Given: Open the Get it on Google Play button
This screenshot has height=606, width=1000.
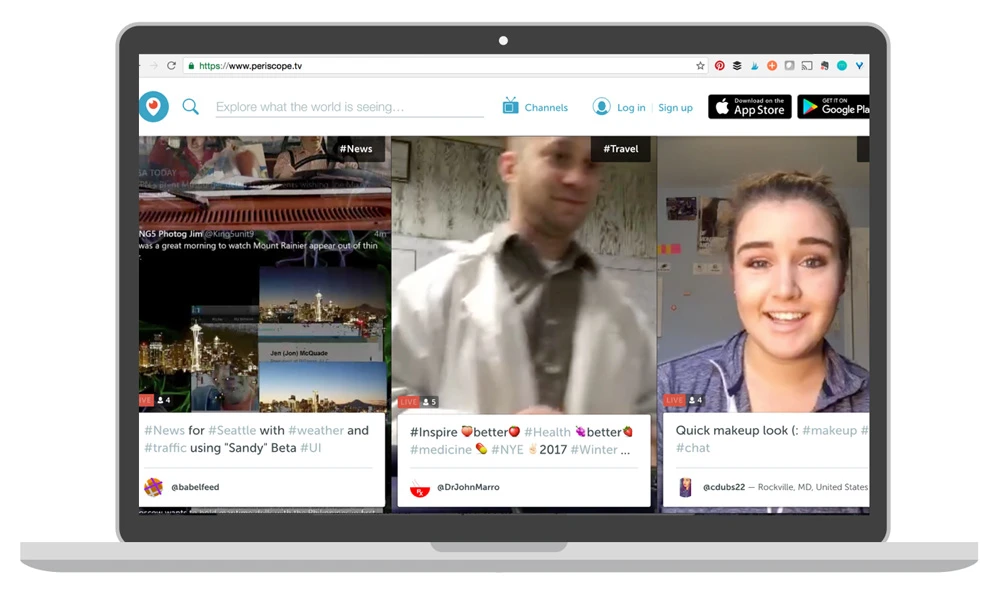Looking at the screenshot, I should pyautogui.click(x=834, y=107).
